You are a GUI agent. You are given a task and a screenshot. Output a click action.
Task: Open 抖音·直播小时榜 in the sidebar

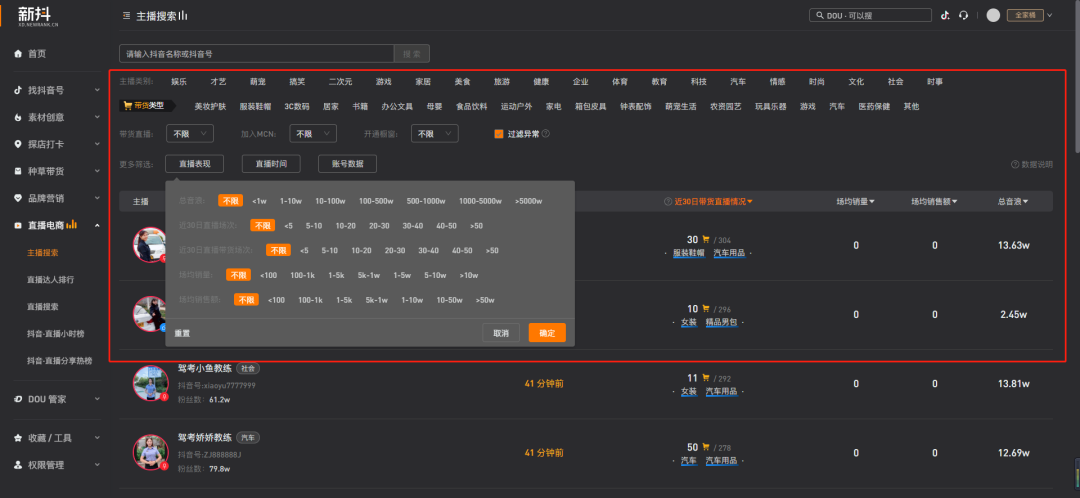(x=55, y=333)
